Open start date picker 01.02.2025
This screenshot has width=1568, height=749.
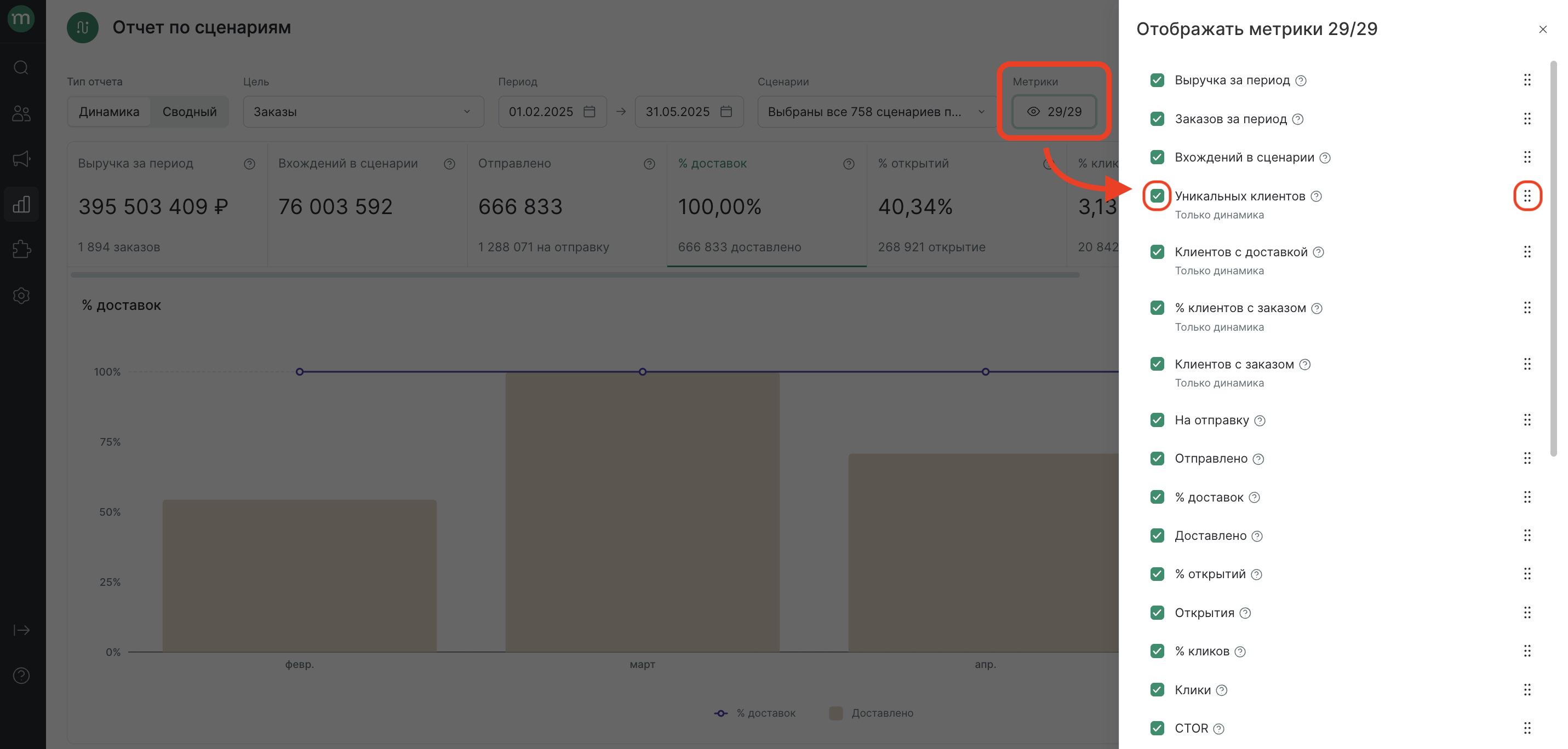[552, 111]
